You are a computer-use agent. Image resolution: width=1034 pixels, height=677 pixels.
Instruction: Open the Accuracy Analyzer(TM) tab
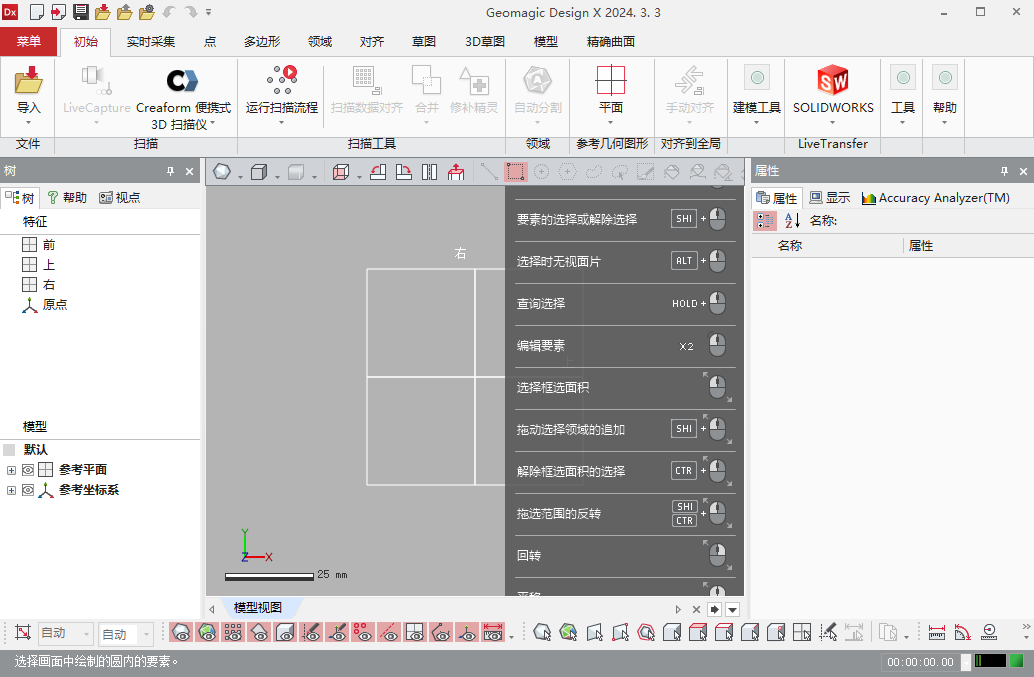pos(936,198)
